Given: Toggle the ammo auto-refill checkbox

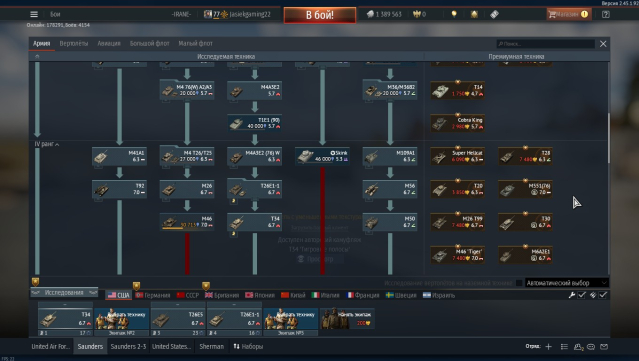Looking at the screenshot, I should point(603,295).
